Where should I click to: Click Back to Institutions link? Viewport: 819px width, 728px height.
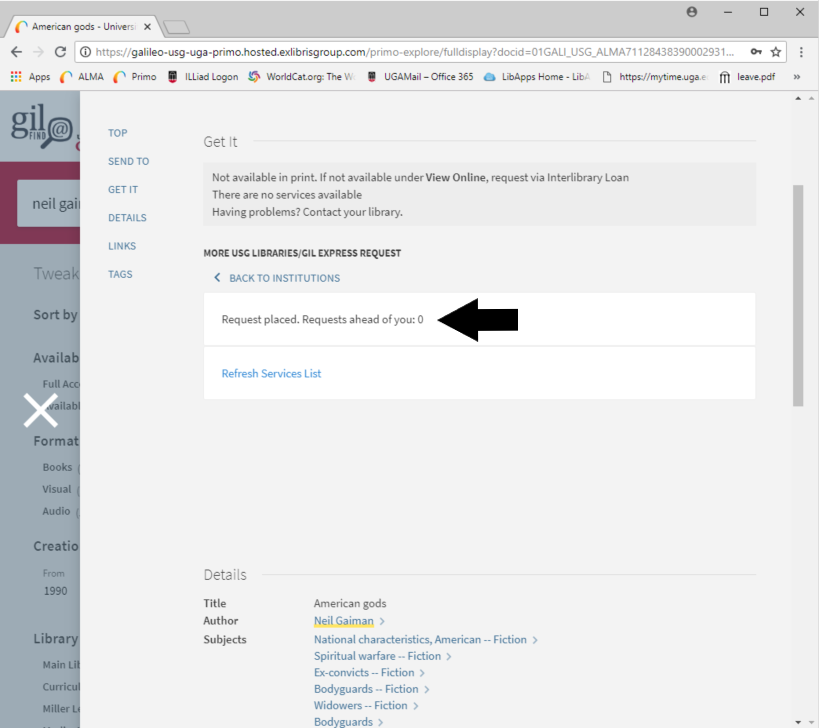(284, 278)
